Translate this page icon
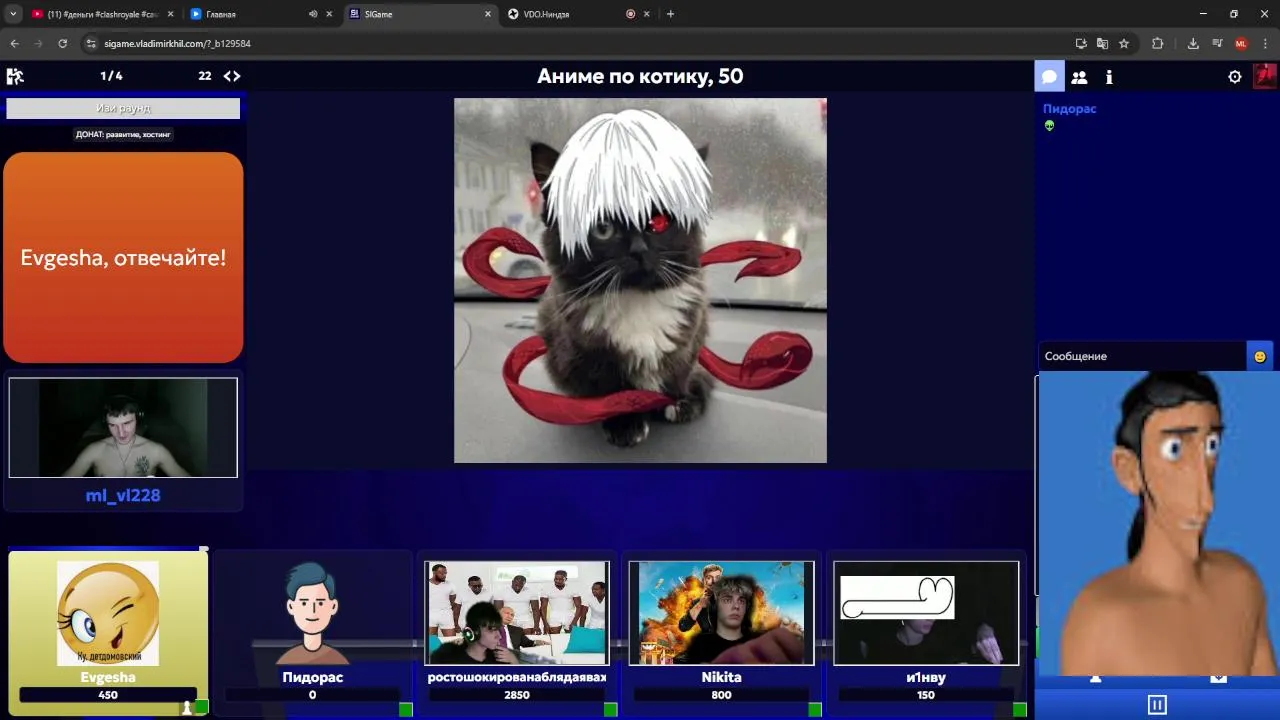1280x720 pixels. [1102, 43]
